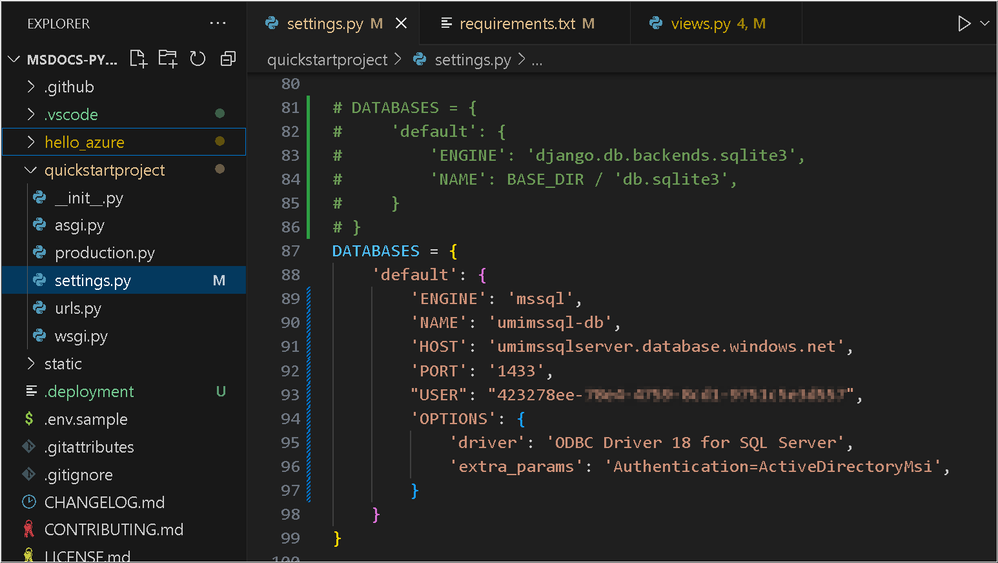Image resolution: width=998 pixels, height=563 pixels.
Task: Open .gitignore file
Action: [x=123, y=475]
